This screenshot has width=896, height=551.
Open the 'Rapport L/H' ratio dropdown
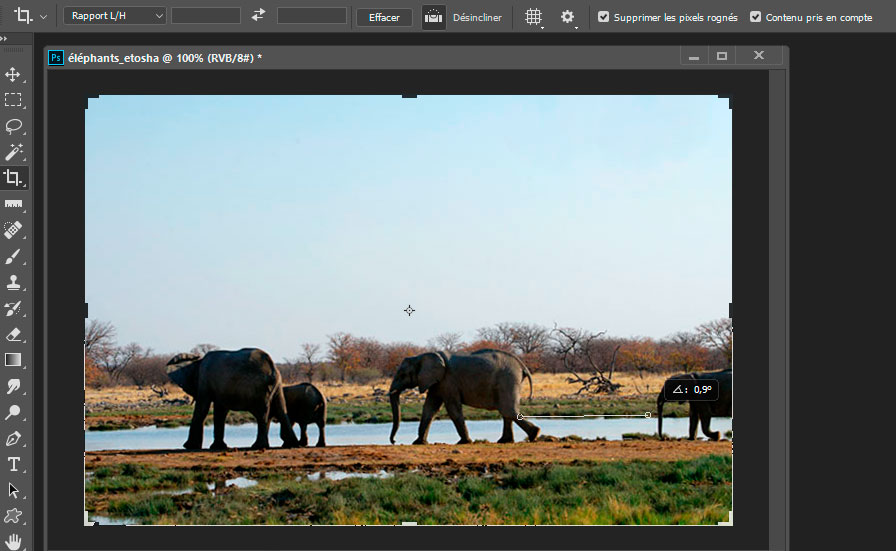coord(114,16)
